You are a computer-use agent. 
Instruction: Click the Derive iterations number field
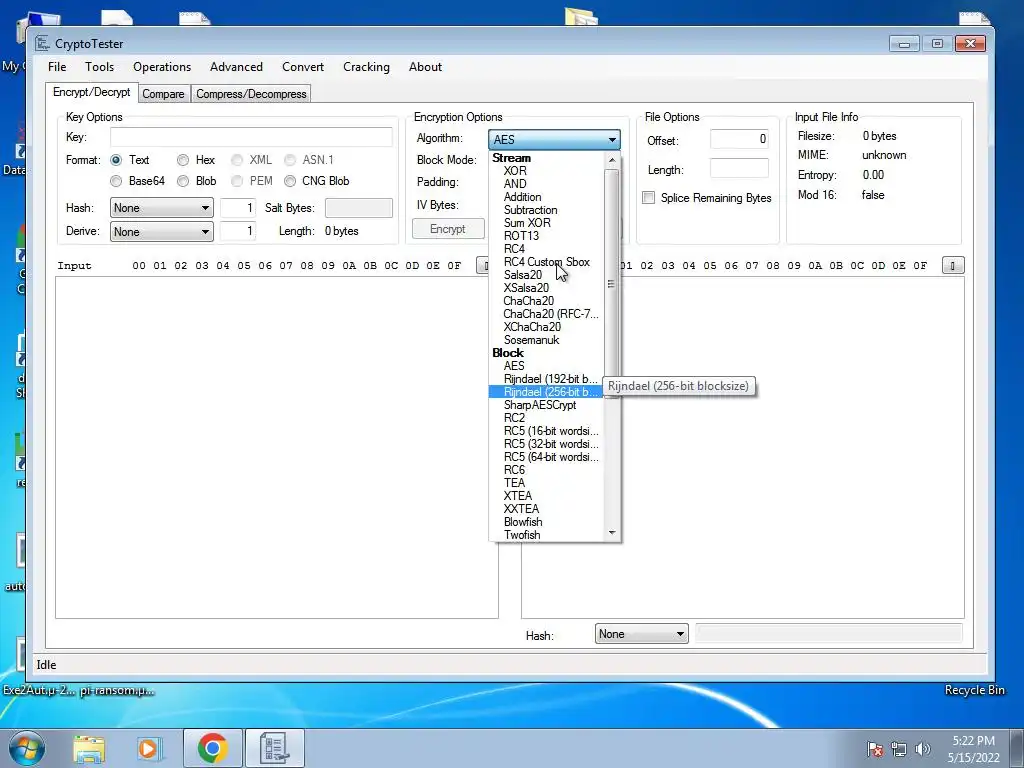pos(238,231)
